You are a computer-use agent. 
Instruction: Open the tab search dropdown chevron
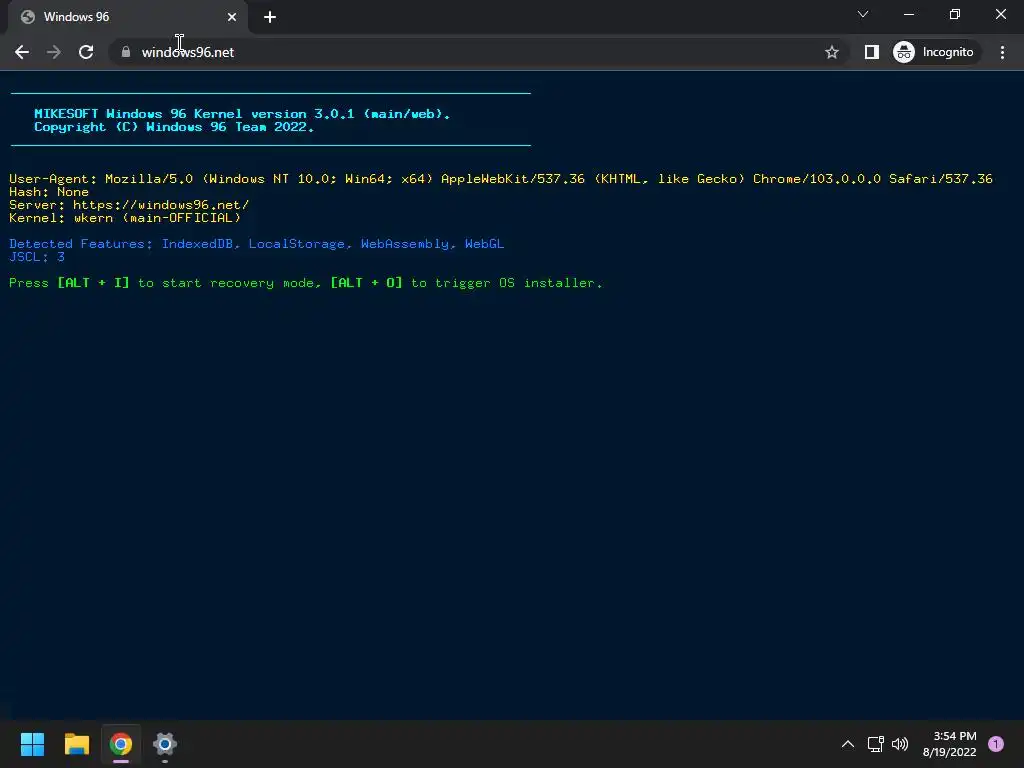click(x=863, y=14)
